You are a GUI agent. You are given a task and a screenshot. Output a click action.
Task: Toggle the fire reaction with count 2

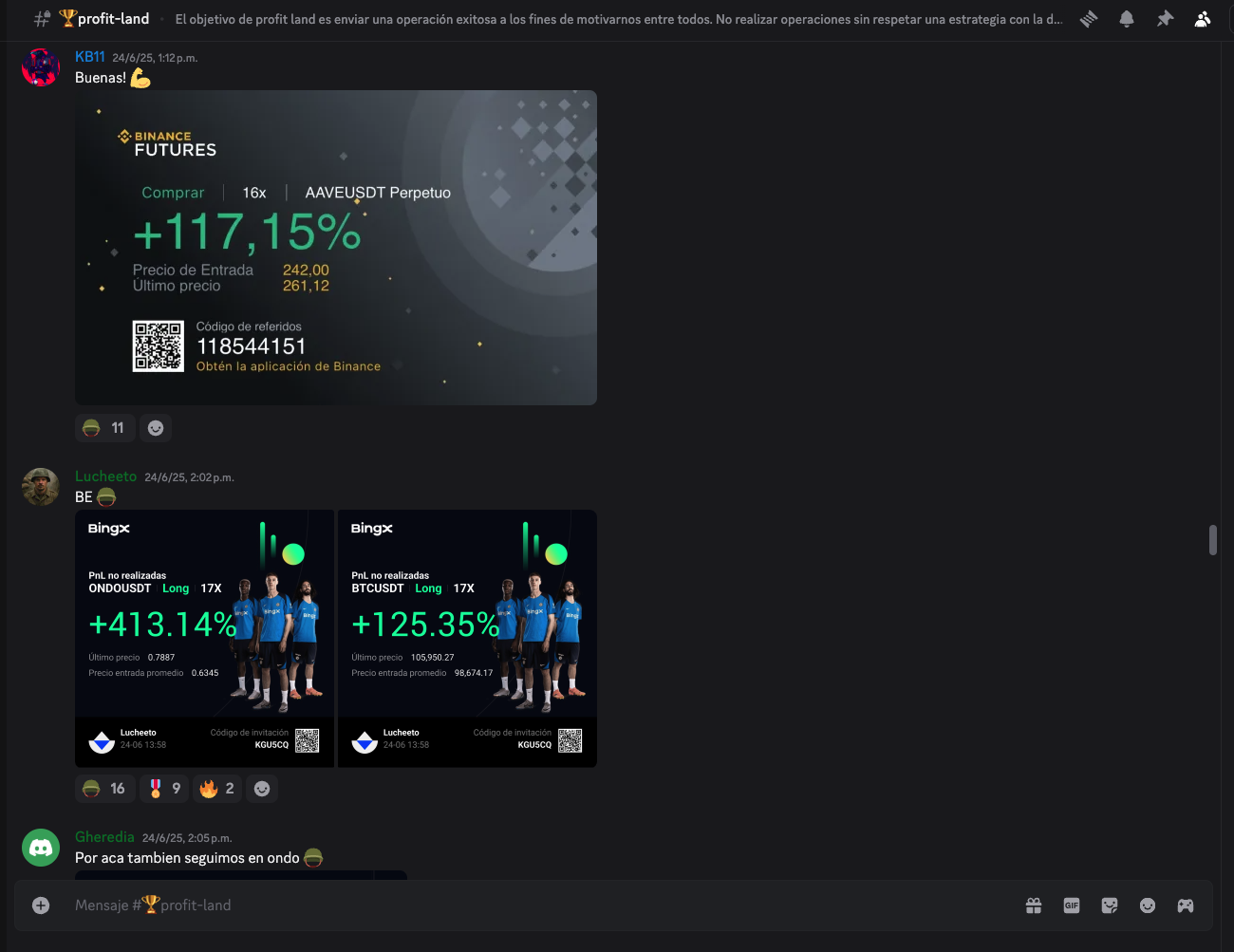click(x=218, y=789)
